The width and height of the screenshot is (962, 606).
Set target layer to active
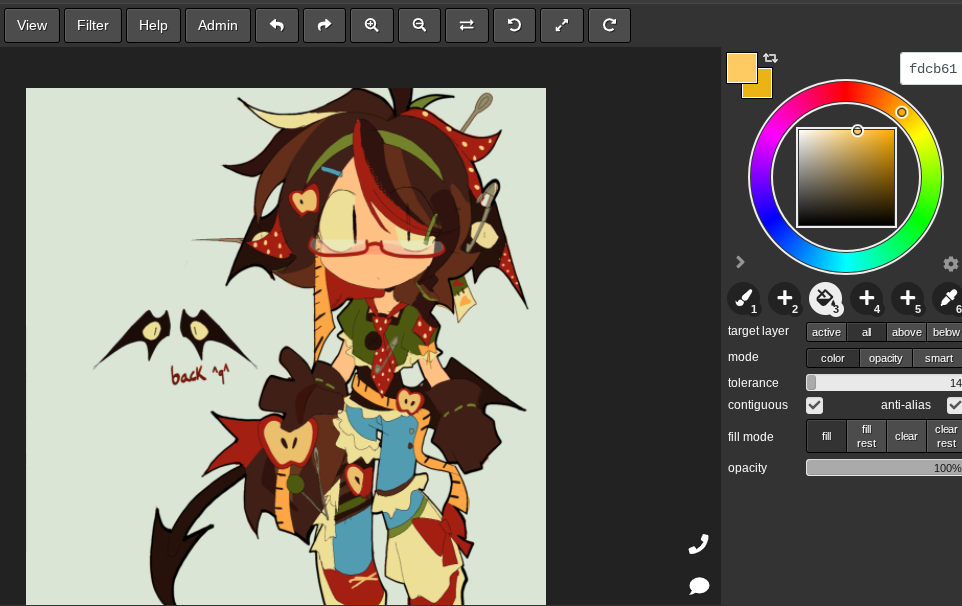[826, 332]
